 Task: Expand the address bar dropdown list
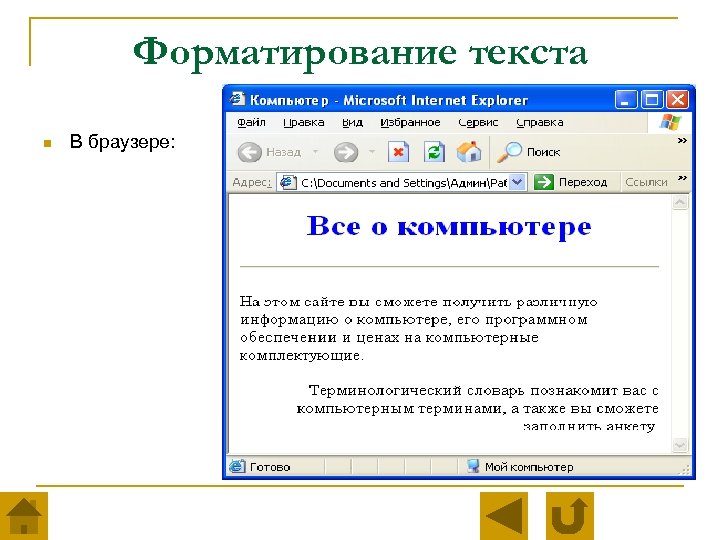click(518, 182)
